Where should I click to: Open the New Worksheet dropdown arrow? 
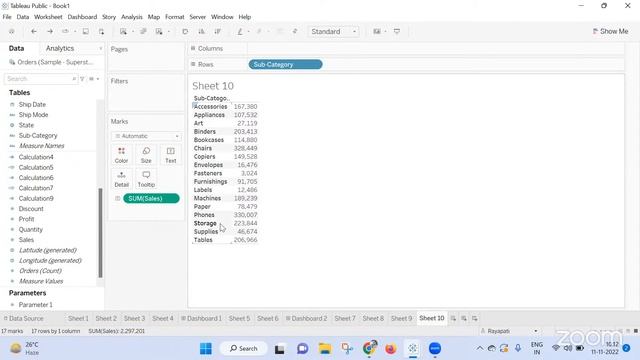coord(133,31)
